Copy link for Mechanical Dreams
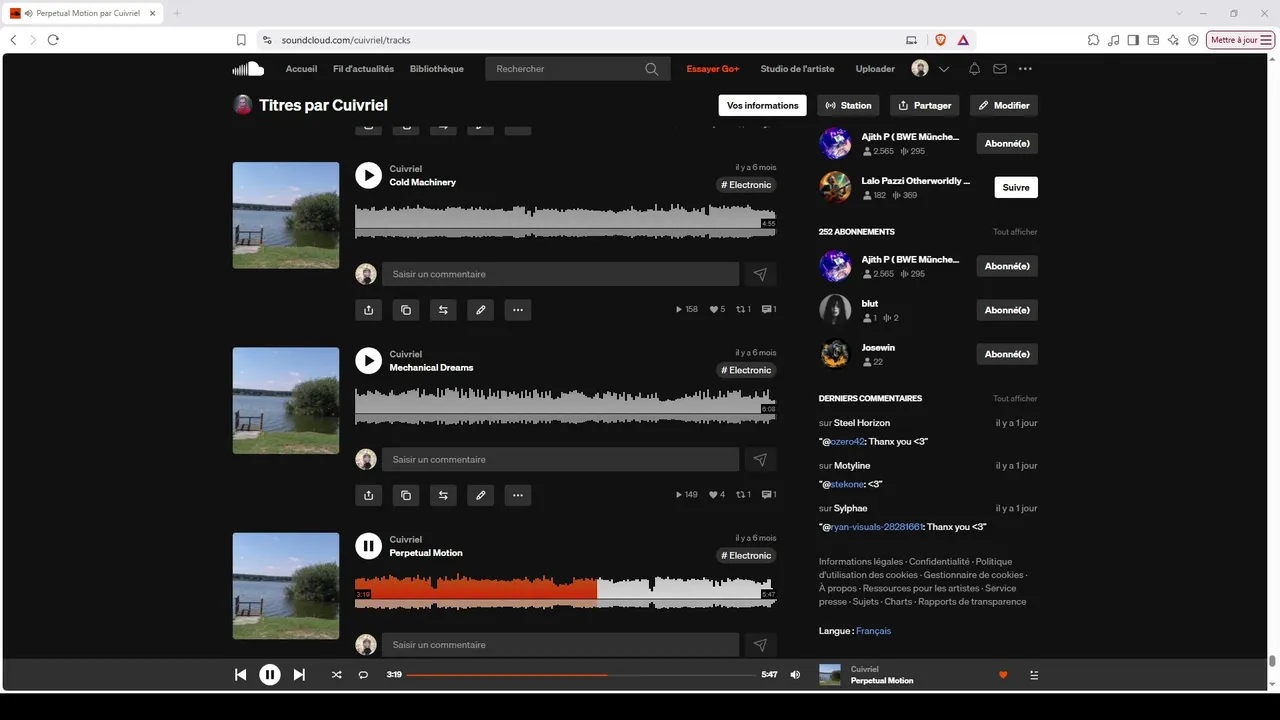The height and width of the screenshot is (720, 1280). click(405, 495)
